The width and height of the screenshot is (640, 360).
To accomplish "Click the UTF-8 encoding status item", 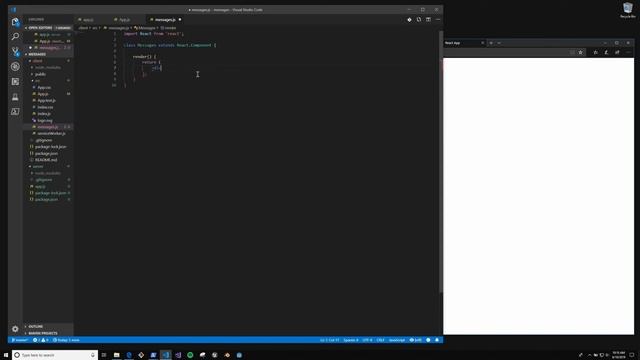I will (367, 340).
